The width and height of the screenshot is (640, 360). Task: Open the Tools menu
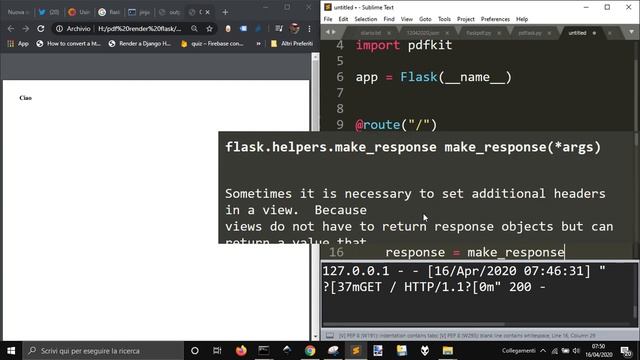(x=444, y=19)
